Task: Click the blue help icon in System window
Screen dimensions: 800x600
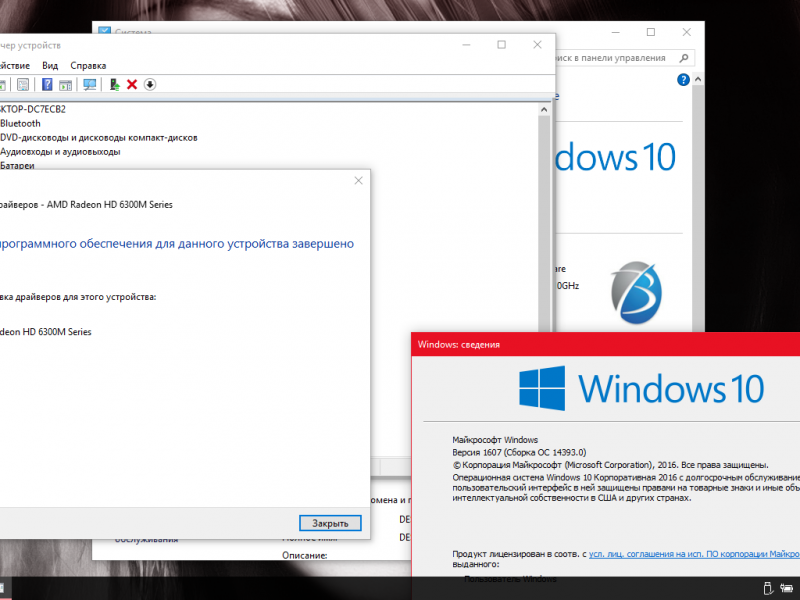Action: click(683, 80)
